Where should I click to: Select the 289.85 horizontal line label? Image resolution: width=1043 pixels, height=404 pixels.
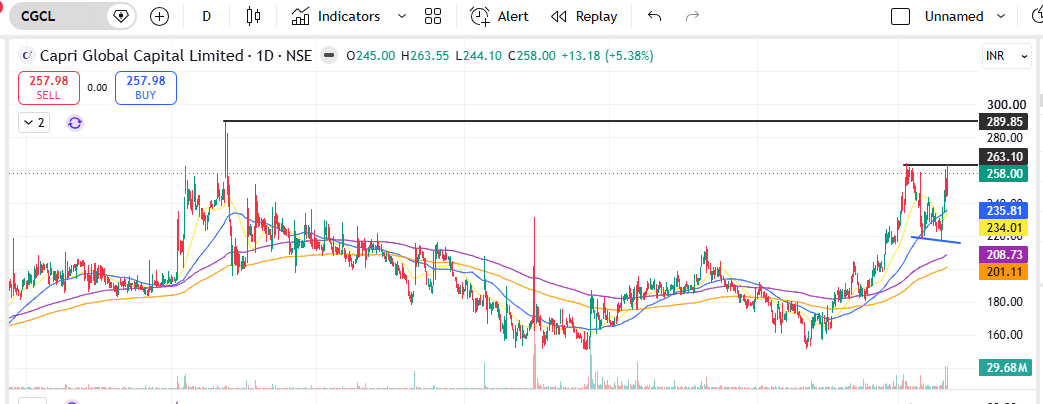(1003, 122)
